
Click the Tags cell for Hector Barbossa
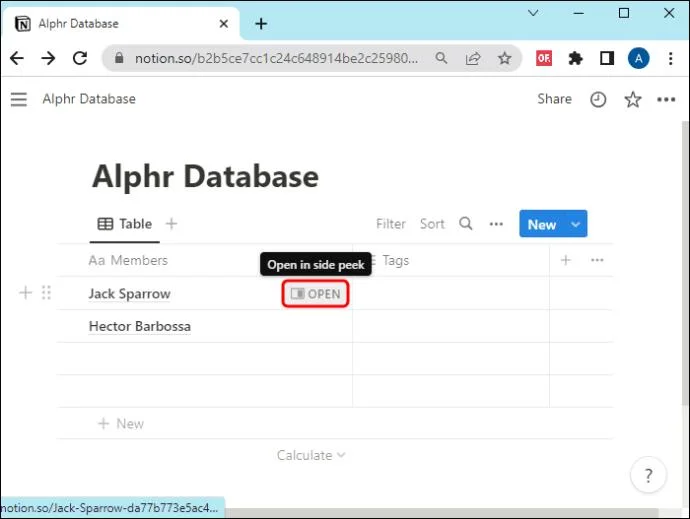(x=451, y=326)
